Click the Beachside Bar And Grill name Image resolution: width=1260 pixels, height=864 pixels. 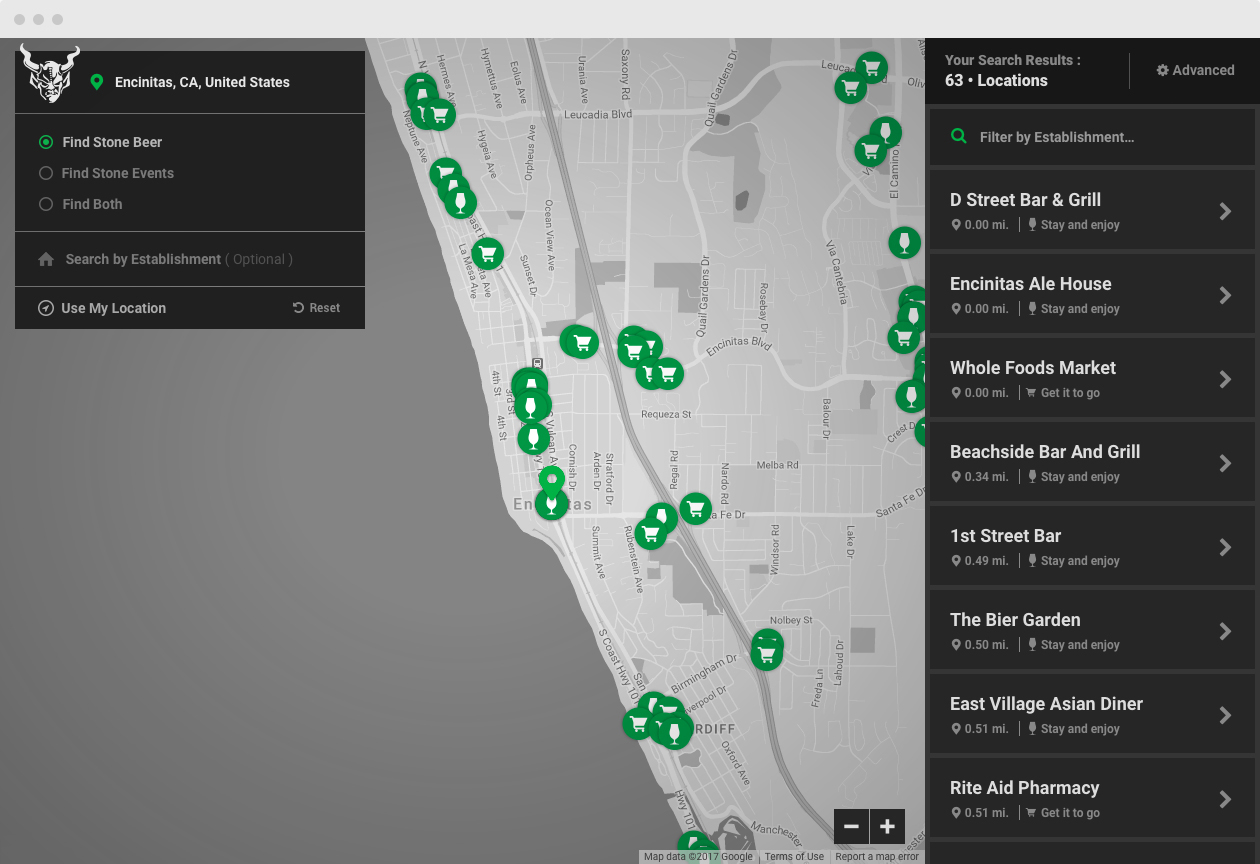pyautogui.click(x=1045, y=452)
